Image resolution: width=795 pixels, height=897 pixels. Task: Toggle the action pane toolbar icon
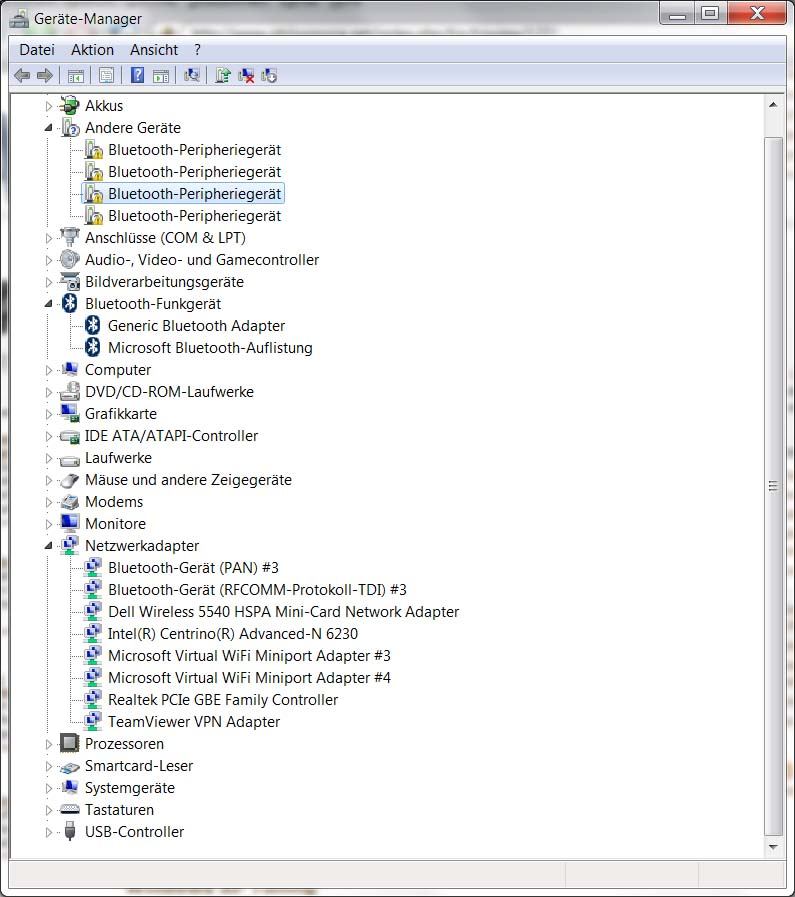161,76
